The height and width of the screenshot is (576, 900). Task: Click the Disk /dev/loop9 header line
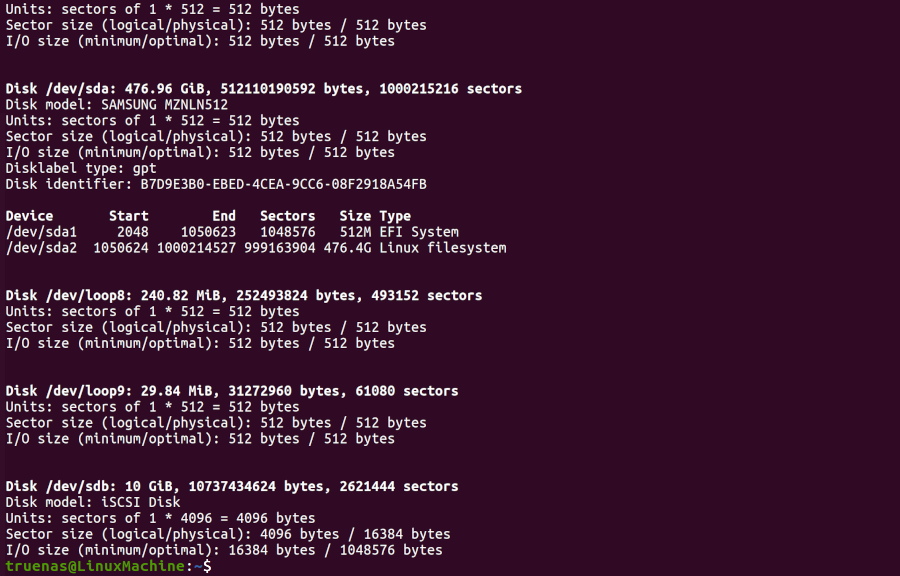(x=232, y=391)
